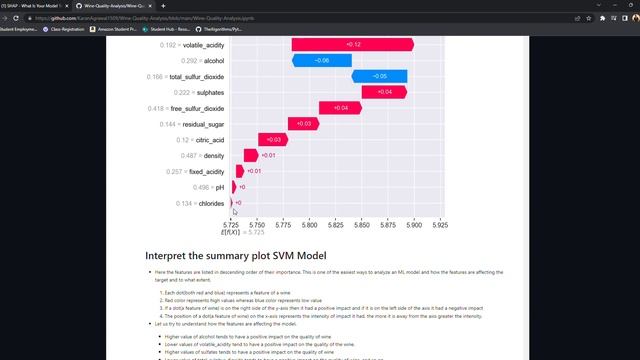Click the total_sulfur_dioxide feature label
This screenshot has height=360, width=640.
click(197, 77)
